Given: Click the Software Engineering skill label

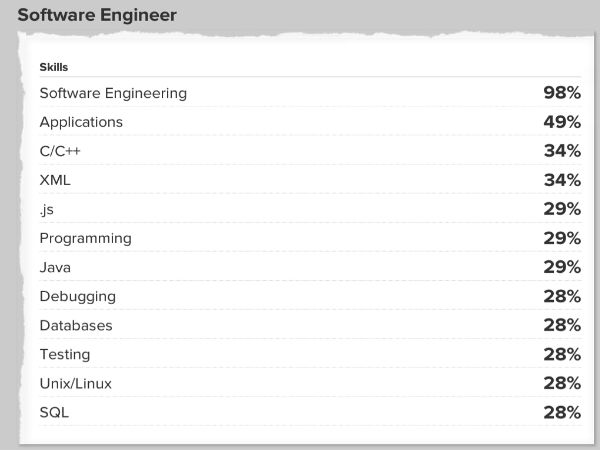Looking at the screenshot, I should pos(113,93).
